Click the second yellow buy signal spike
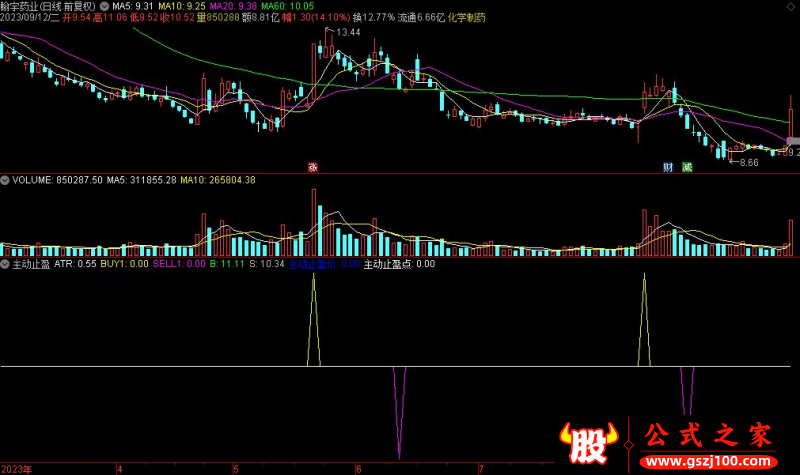Viewport: 800px width, 475px height. point(644,320)
